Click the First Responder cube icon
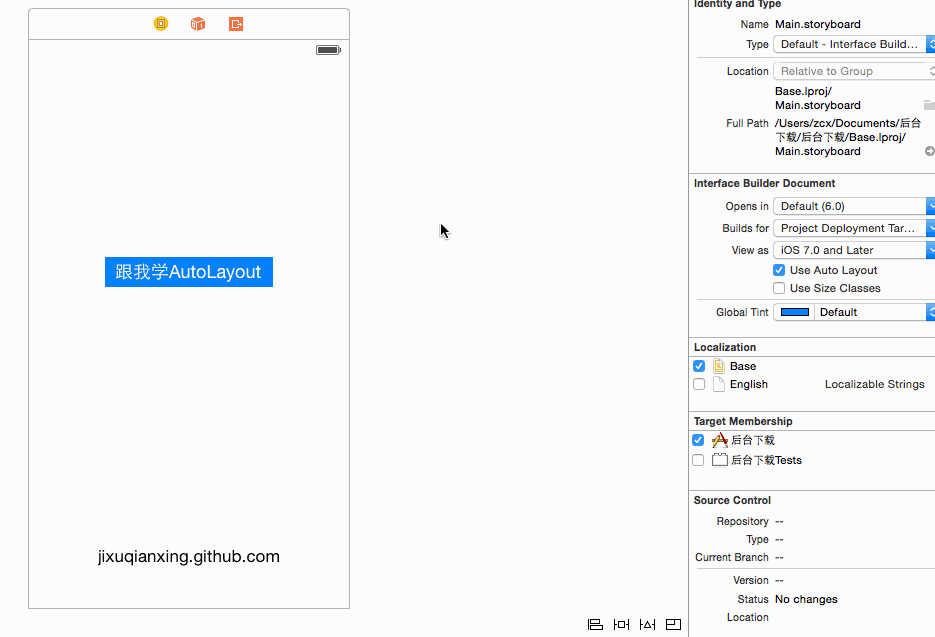This screenshot has width=935, height=637. coord(198,24)
